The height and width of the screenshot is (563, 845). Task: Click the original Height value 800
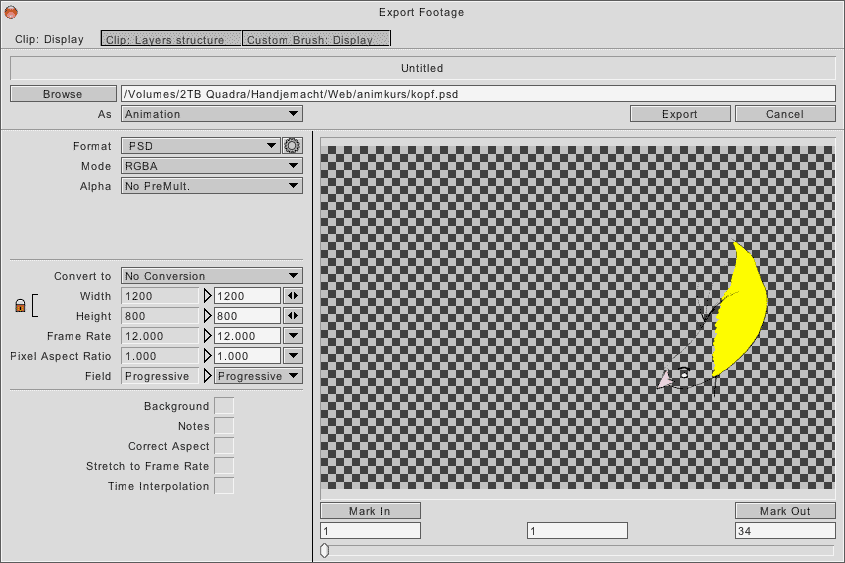click(160, 316)
